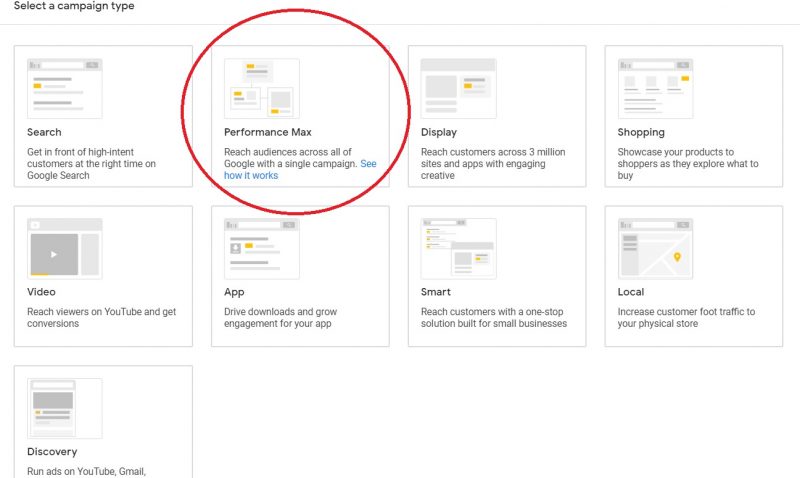This screenshot has width=800, height=478.
Task: Click the Shopping campaign illustration icon
Action: coord(655,88)
